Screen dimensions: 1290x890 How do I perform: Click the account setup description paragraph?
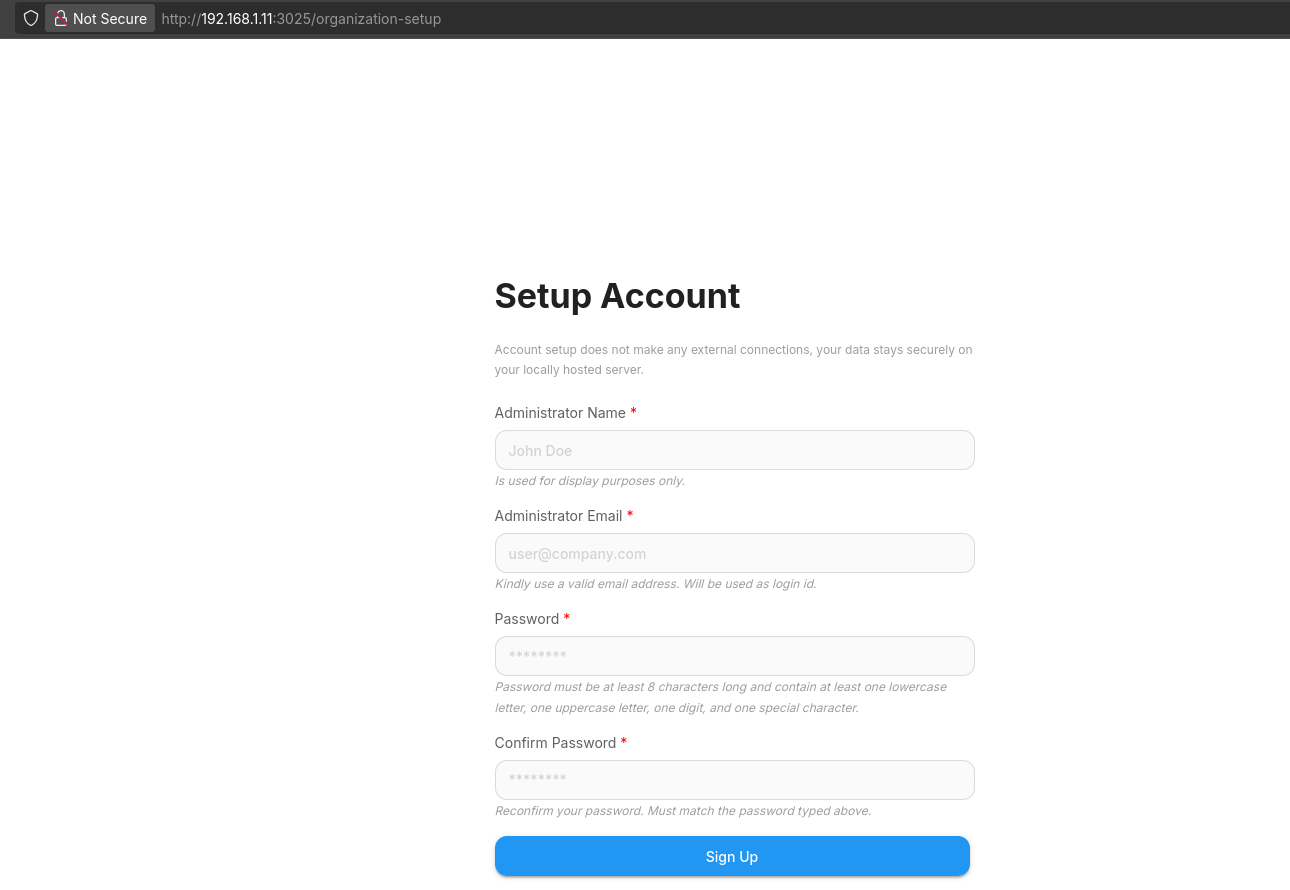click(733, 360)
